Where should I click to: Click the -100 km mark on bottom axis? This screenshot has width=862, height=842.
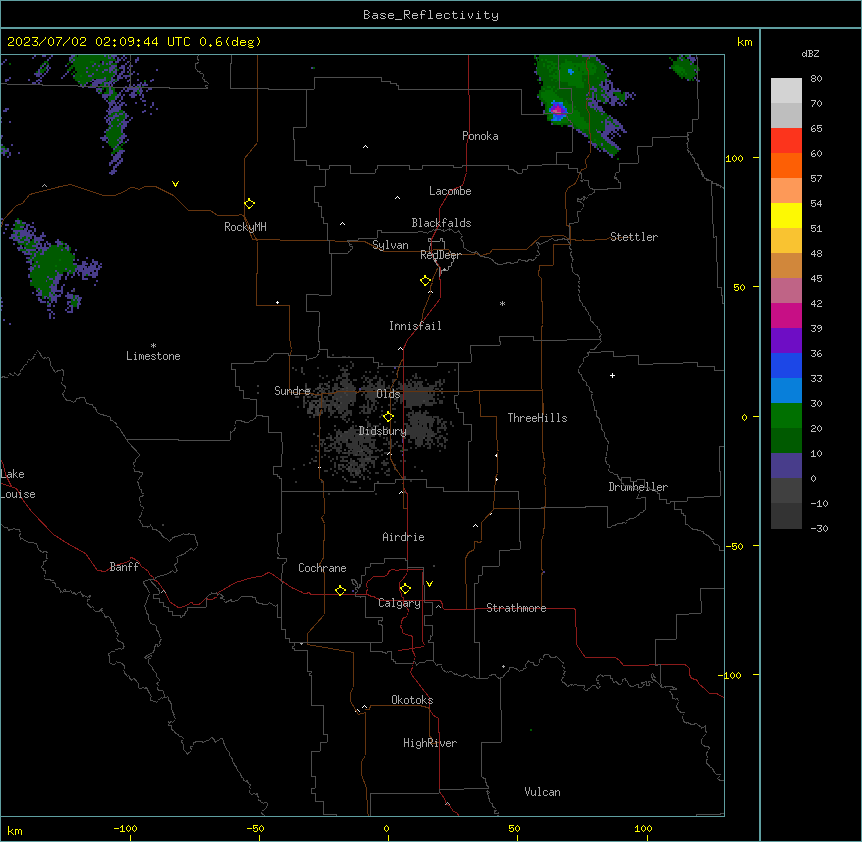point(125,828)
